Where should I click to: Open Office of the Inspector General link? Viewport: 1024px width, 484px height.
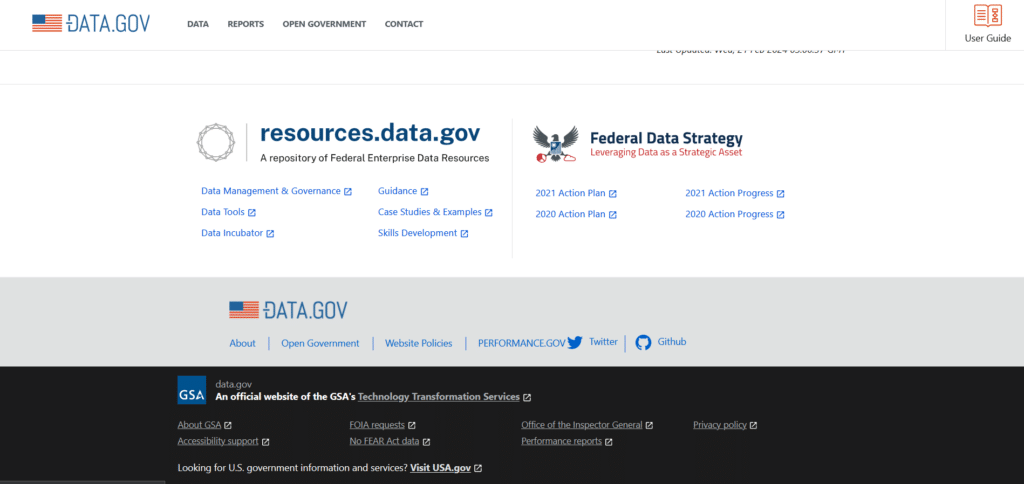582,425
